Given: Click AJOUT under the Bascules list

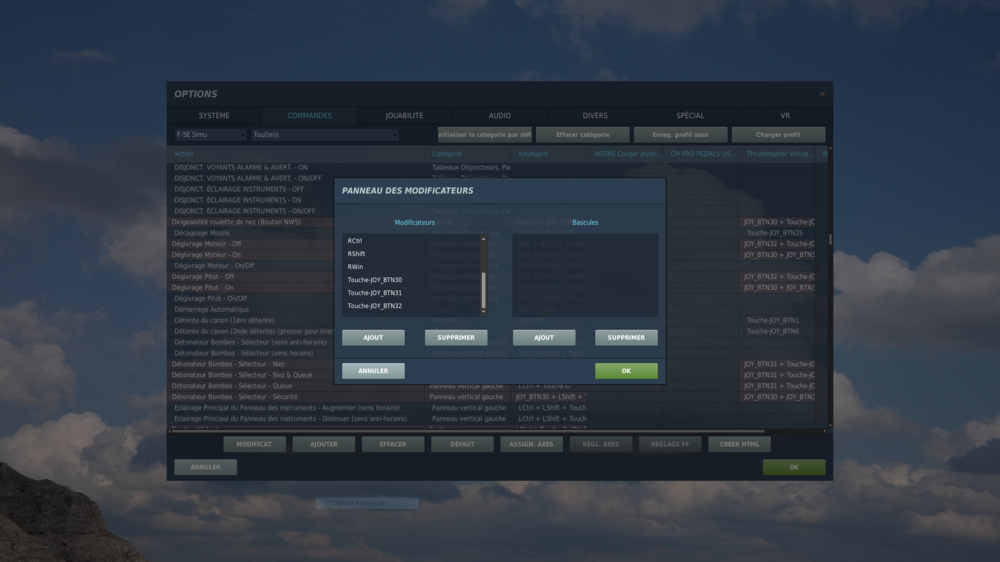Looking at the screenshot, I should pos(544,337).
